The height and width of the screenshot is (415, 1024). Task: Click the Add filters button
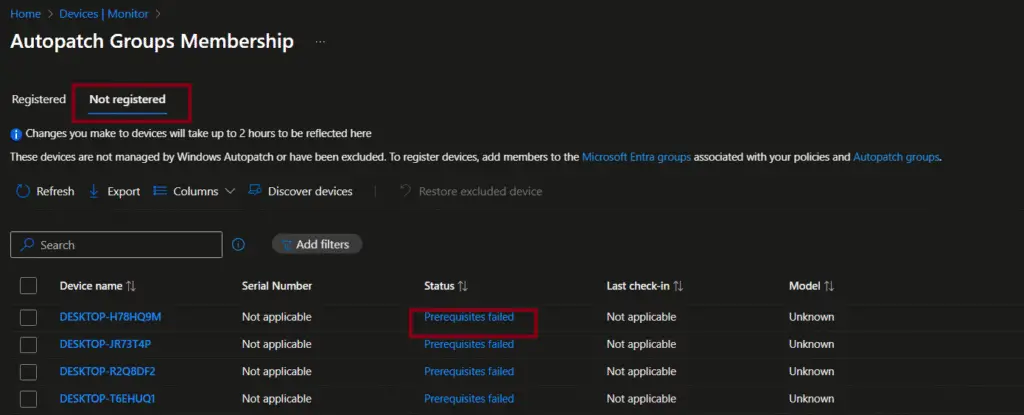coord(317,244)
